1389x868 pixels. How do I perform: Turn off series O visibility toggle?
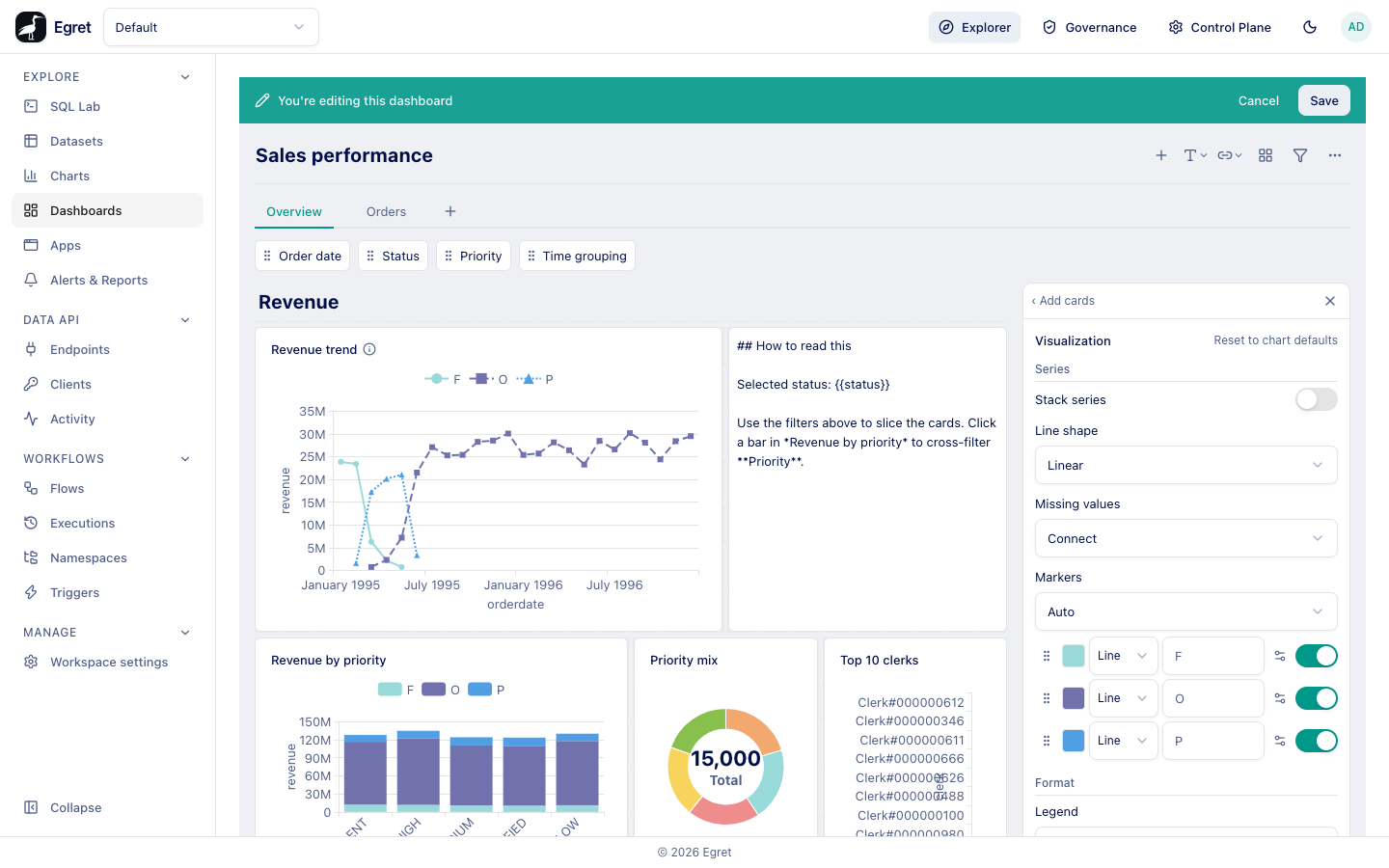(x=1317, y=698)
